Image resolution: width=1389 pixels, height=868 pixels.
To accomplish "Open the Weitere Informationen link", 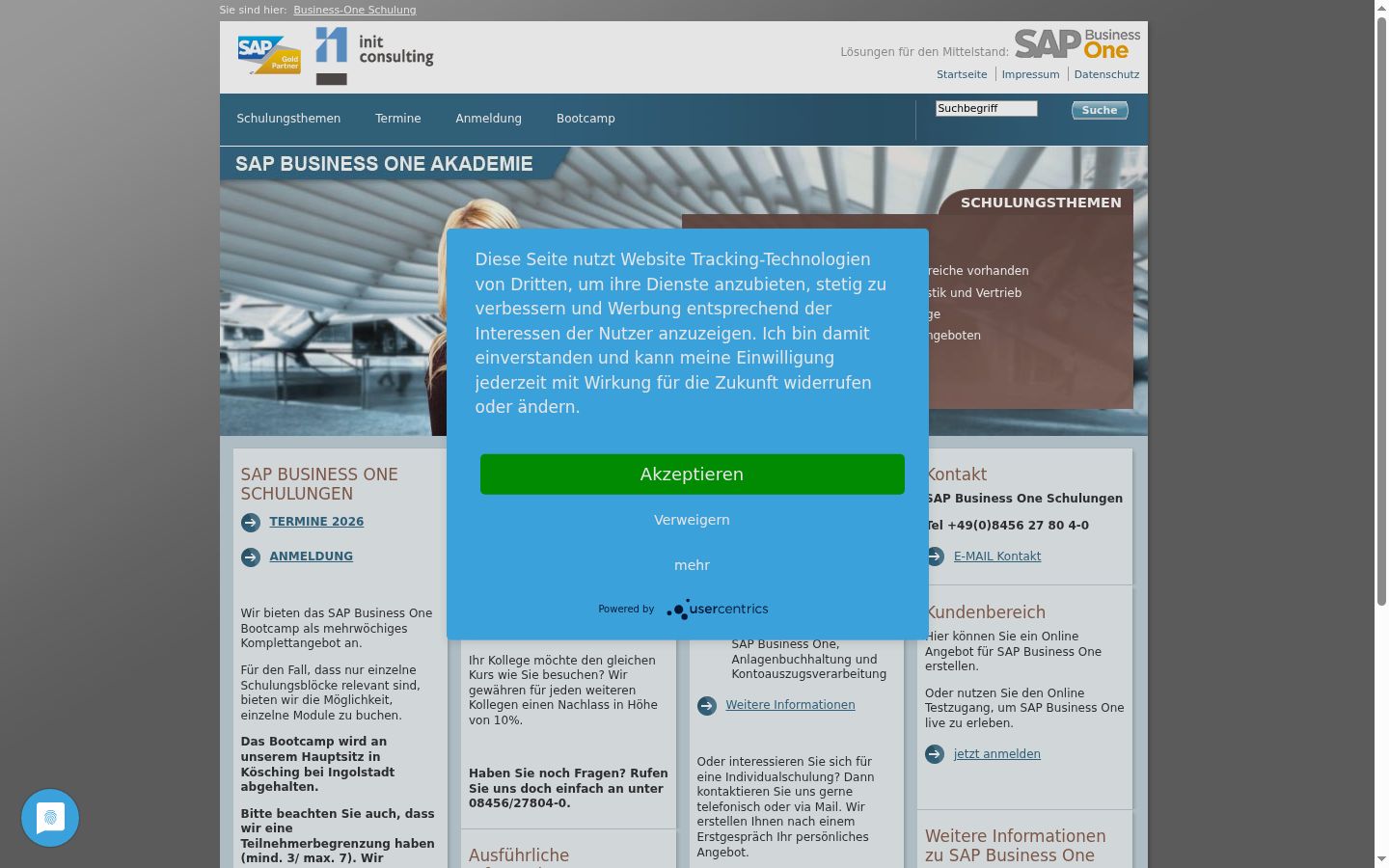I will (x=790, y=705).
